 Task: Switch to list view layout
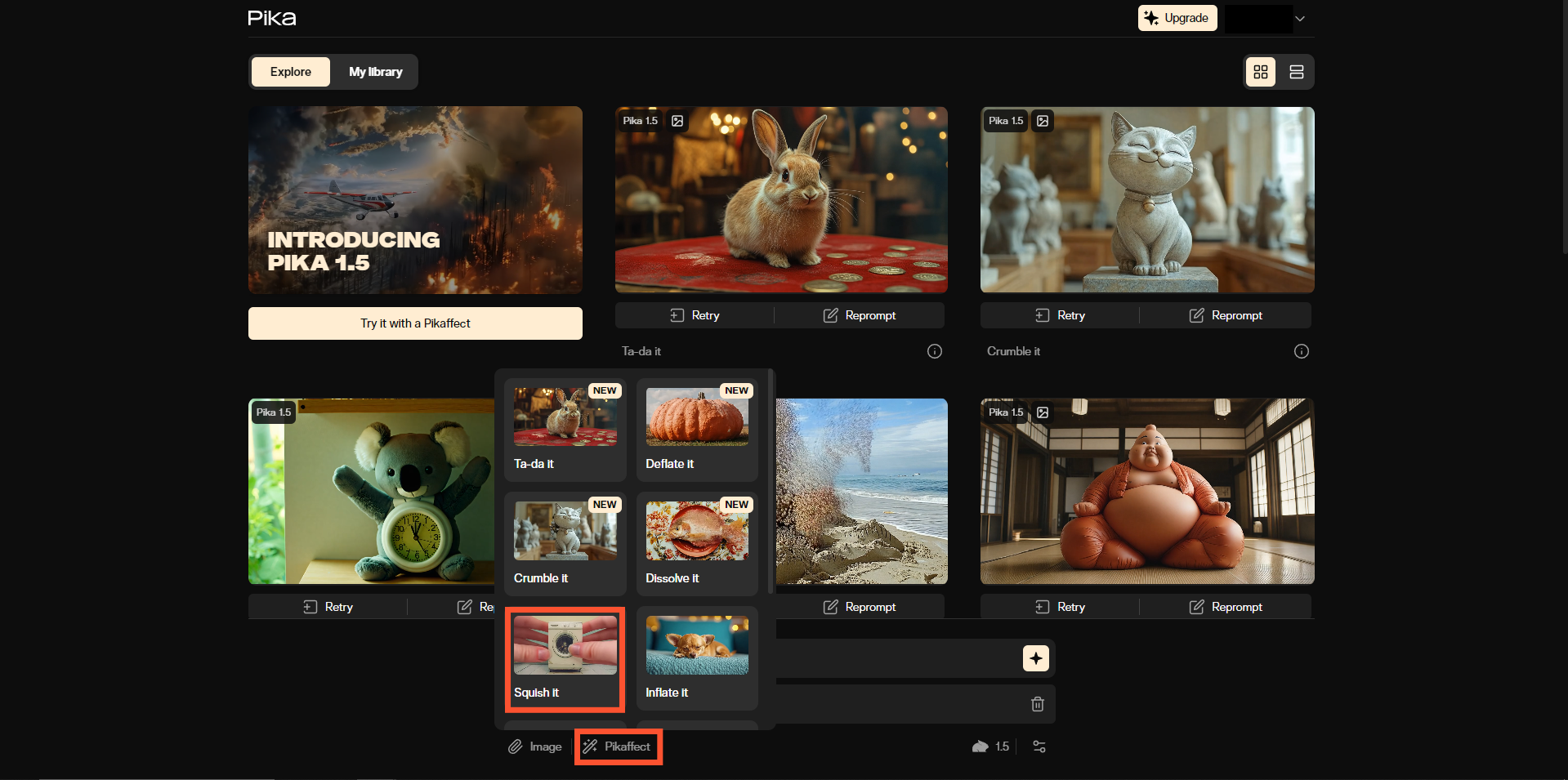coord(1296,72)
